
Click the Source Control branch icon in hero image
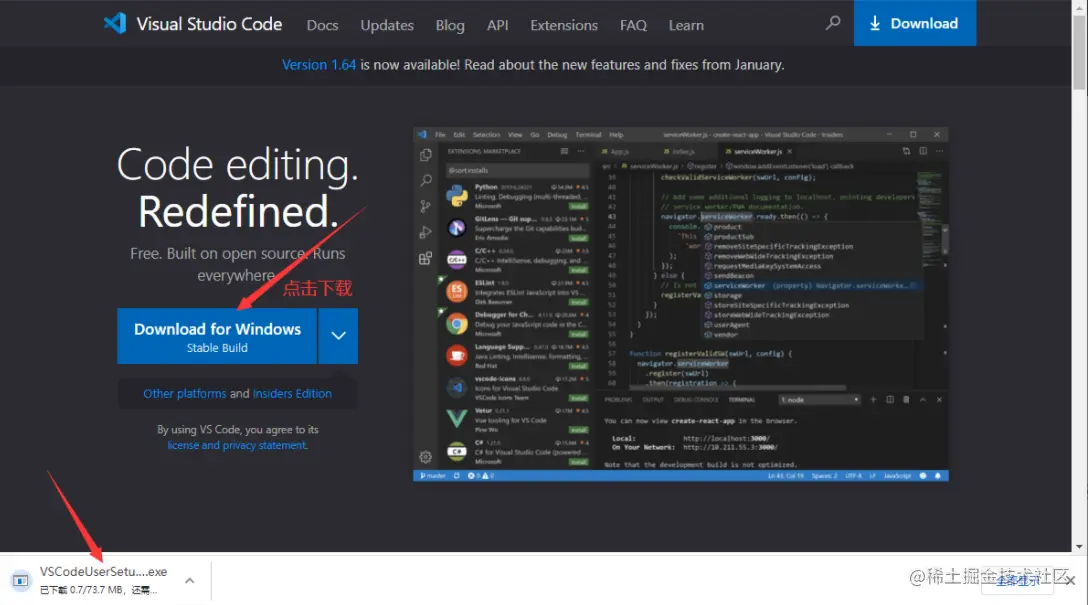click(425, 206)
